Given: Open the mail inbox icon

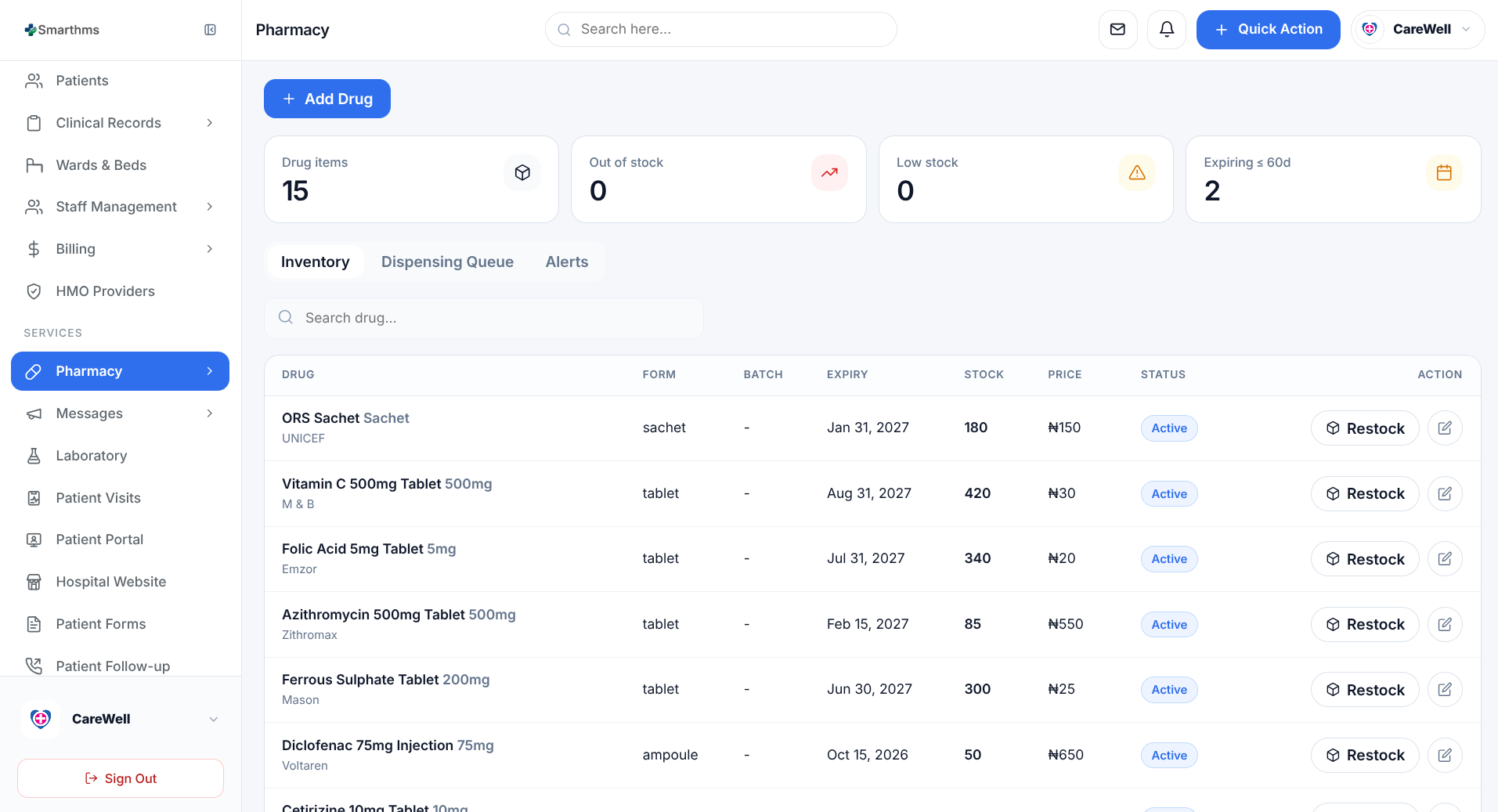Looking at the screenshot, I should (1117, 30).
